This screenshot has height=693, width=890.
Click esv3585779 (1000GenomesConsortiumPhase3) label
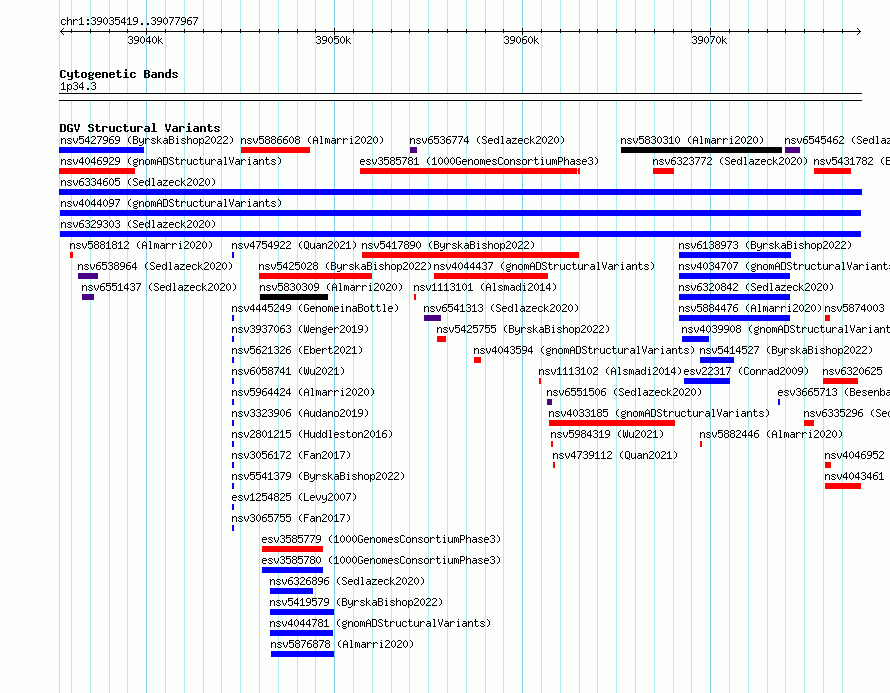(x=381, y=539)
